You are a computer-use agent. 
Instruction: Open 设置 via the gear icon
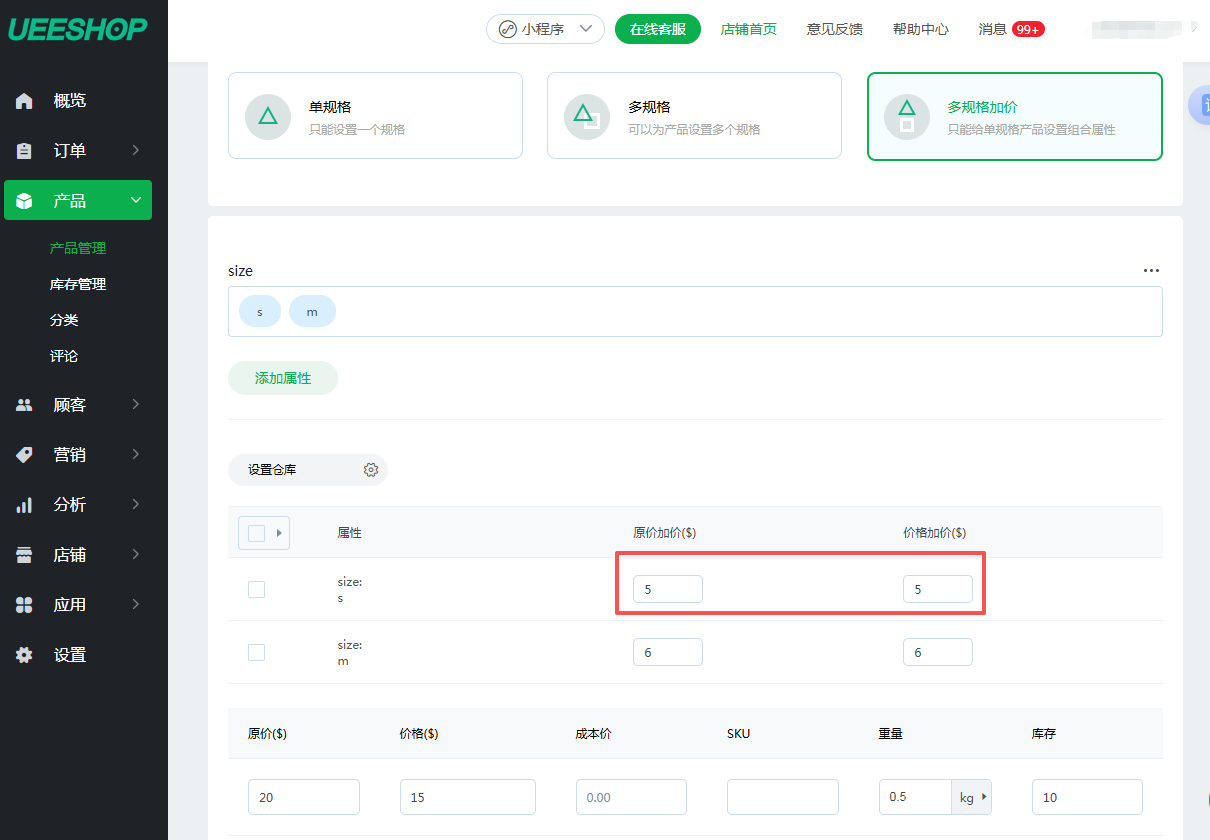[25, 655]
